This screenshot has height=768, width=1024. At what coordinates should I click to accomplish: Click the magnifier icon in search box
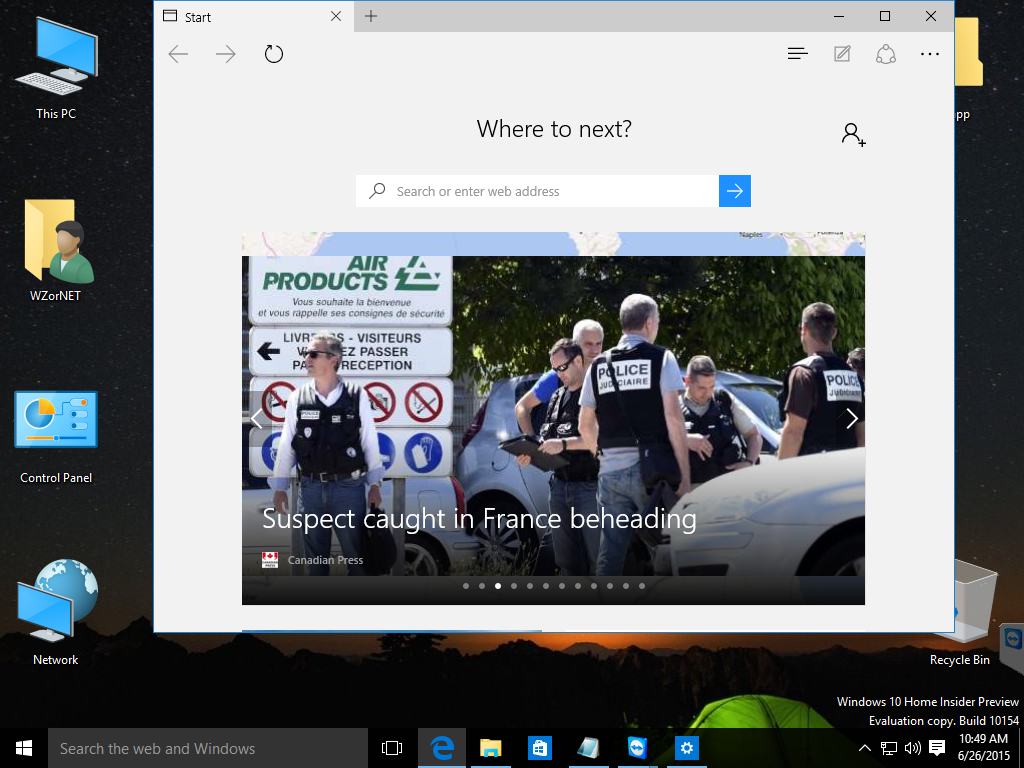(377, 191)
